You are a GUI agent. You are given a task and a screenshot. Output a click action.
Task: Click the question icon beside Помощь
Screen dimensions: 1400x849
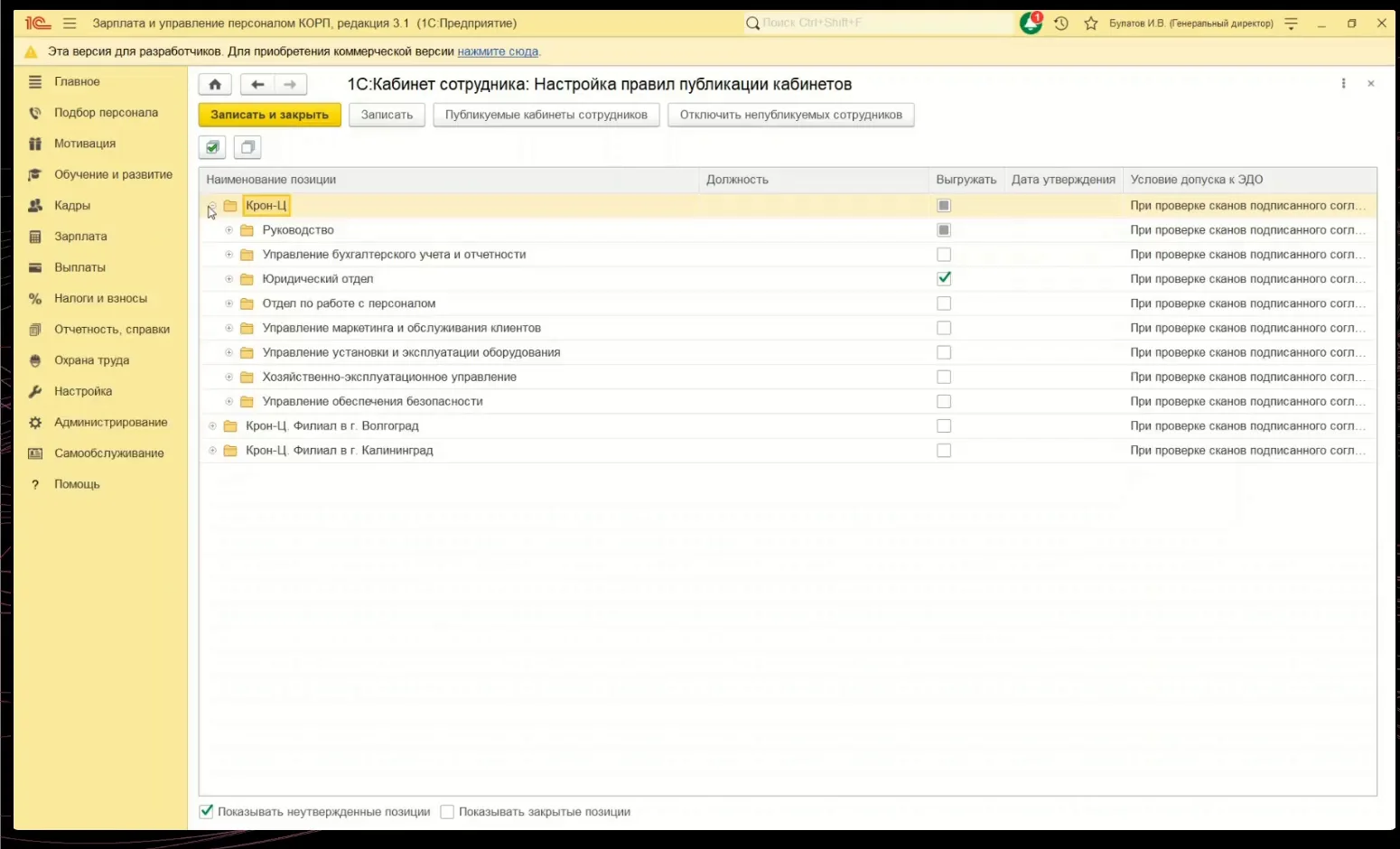pyautogui.click(x=35, y=484)
